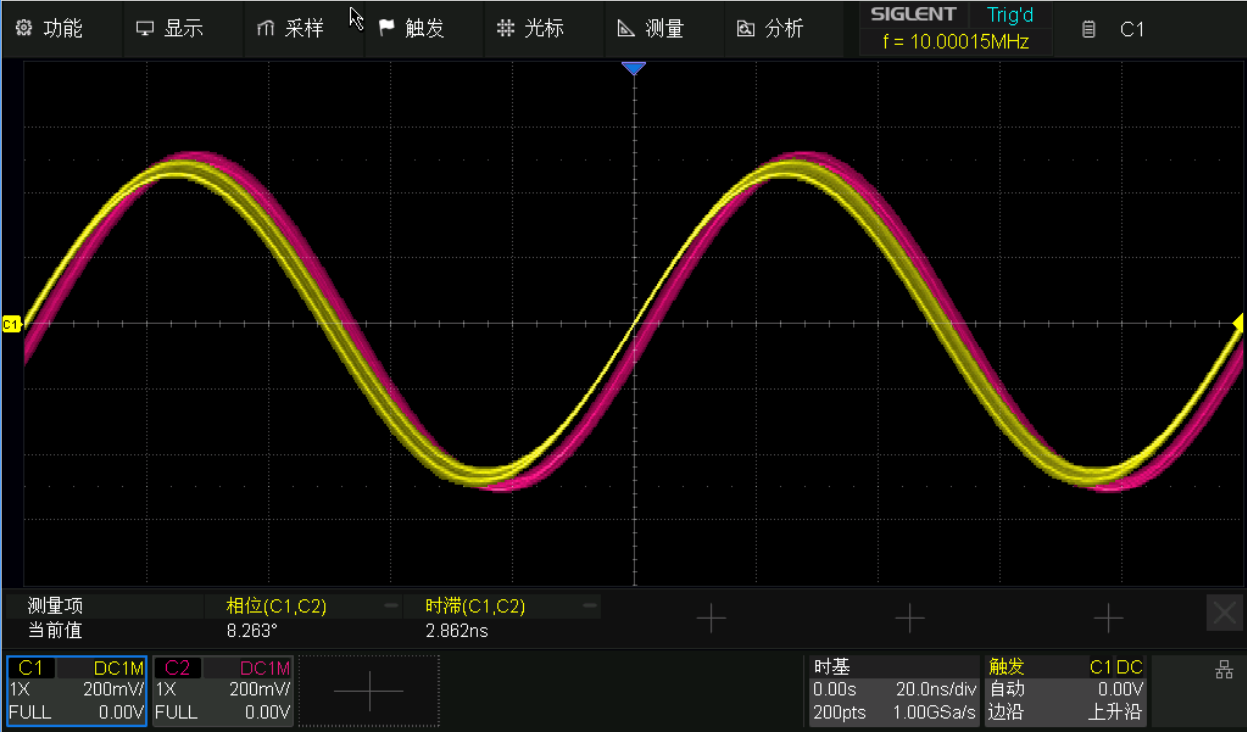The height and width of the screenshot is (732, 1247).
Task: Toggle the C1 channel box
Action: 77,690
